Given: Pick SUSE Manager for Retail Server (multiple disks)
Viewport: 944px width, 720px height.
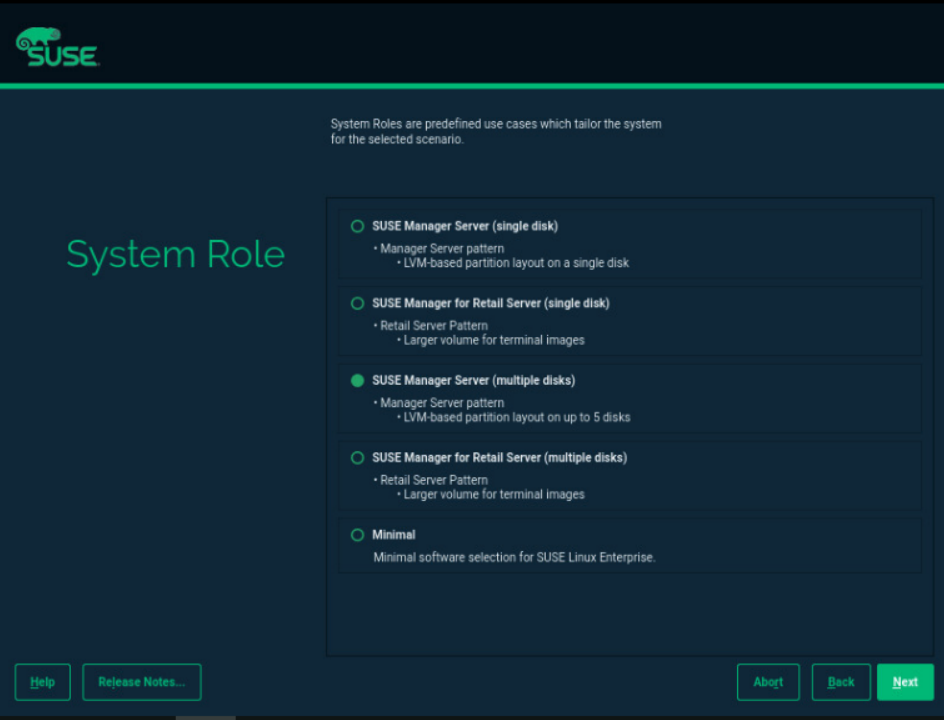Looking at the screenshot, I should pos(357,458).
